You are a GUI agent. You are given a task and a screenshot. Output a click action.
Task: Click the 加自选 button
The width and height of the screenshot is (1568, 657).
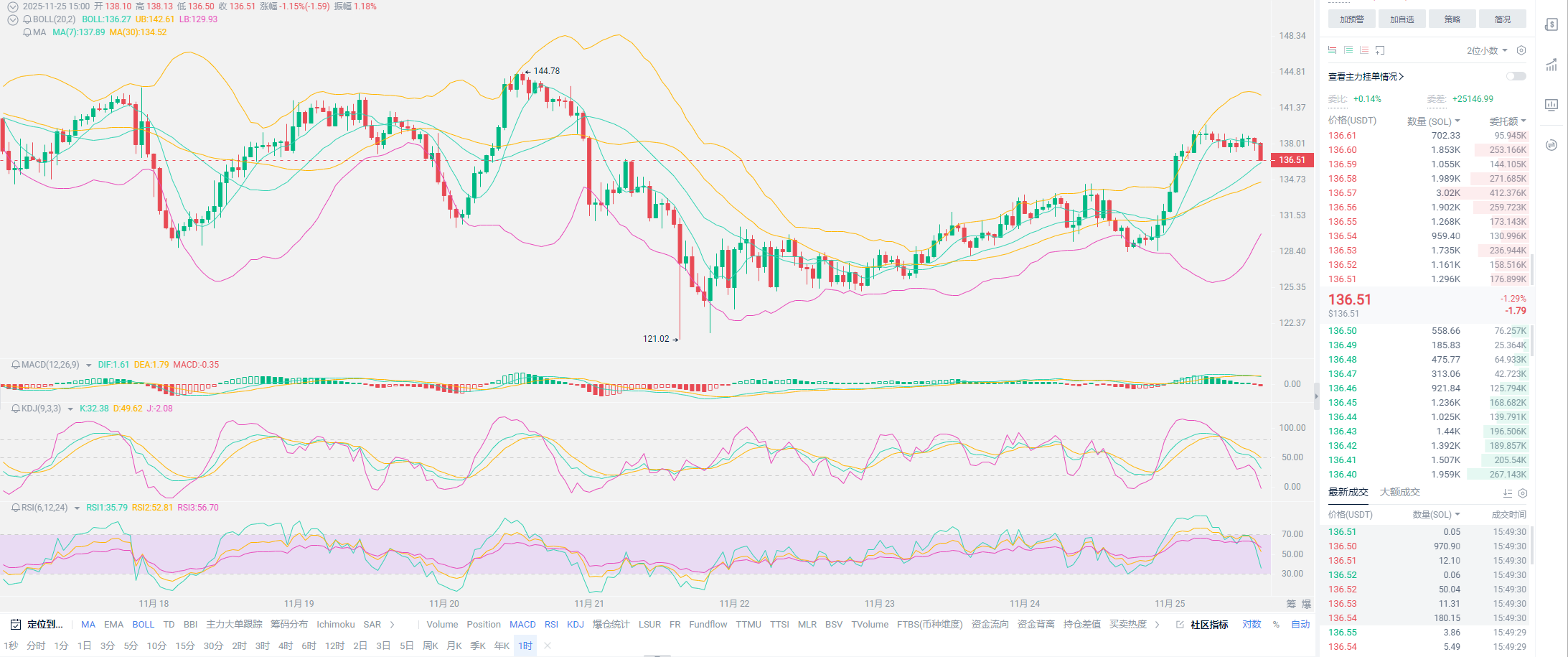[1402, 19]
